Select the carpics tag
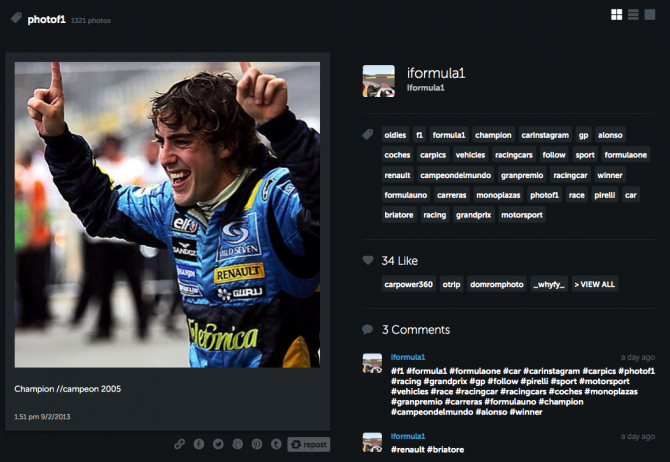 pyautogui.click(x=433, y=155)
